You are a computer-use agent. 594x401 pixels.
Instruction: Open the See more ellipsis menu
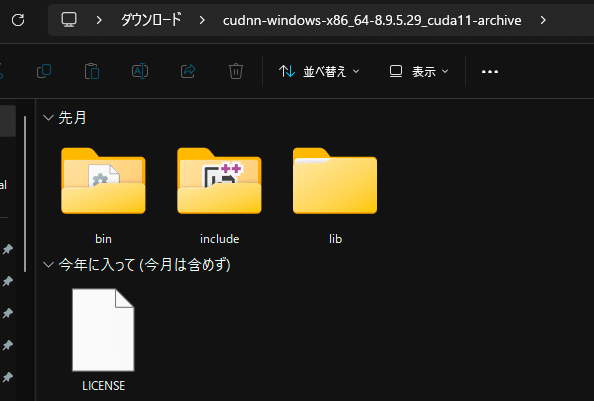click(x=490, y=72)
